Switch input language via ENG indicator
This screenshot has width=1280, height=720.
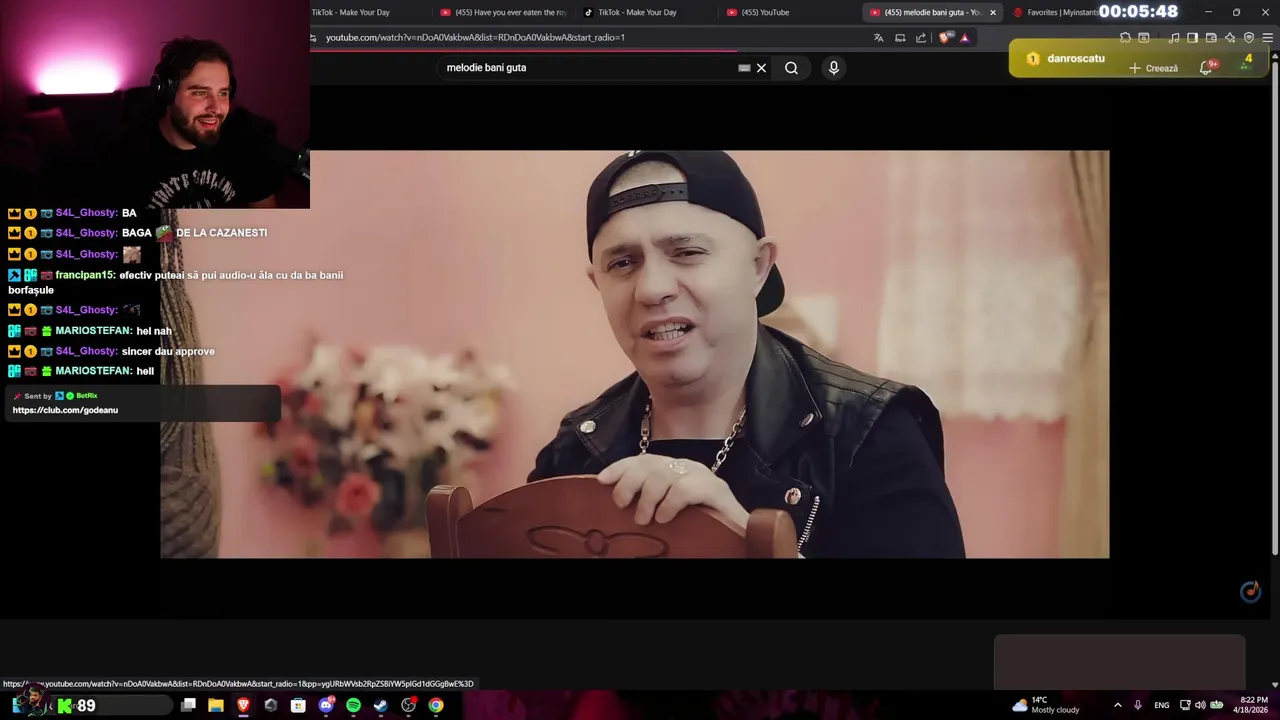(x=1161, y=705)
